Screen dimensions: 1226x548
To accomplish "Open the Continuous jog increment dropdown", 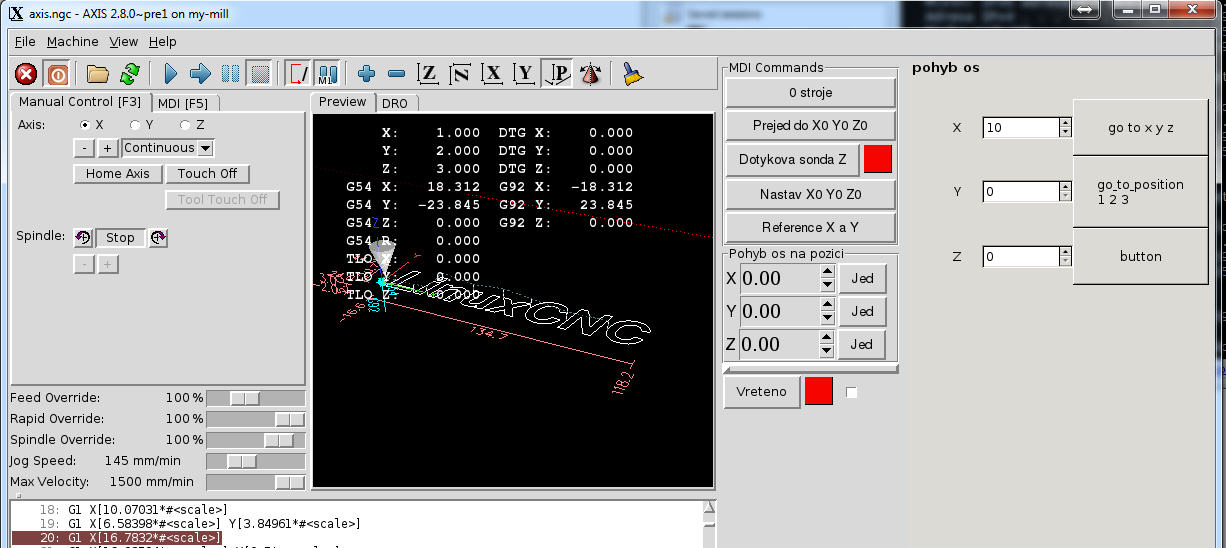I will [x=205, y=148].
